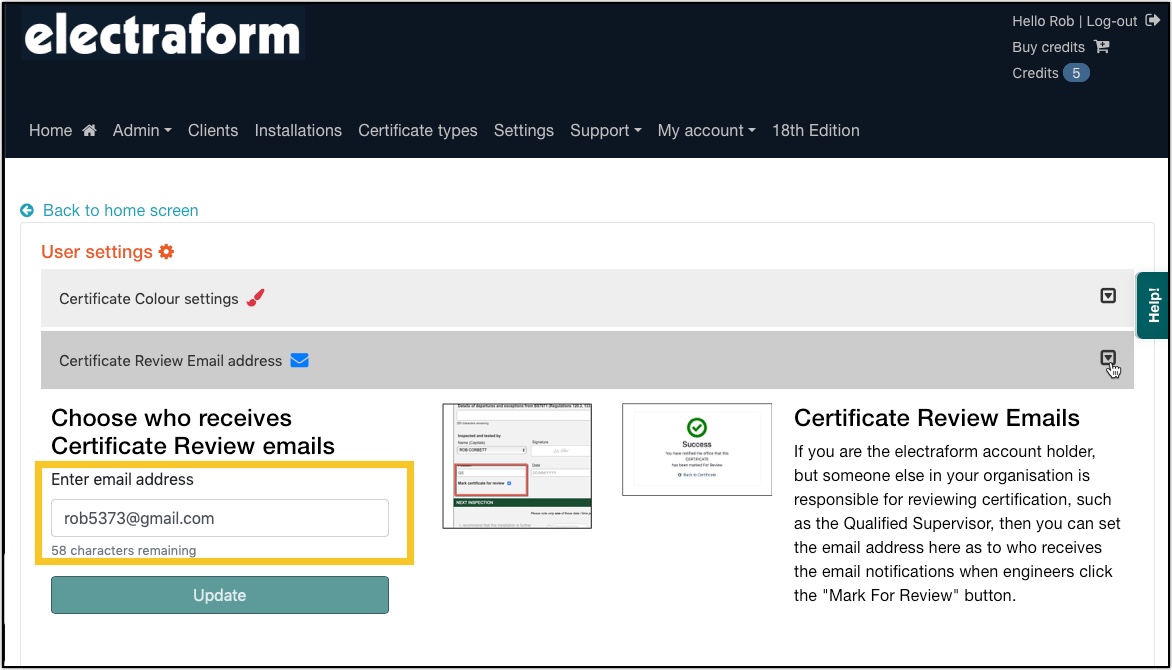Click the Certificate Review envelope icon
Image resolution: width=1172 pixels, height=670 pixels.
(299, 360)
